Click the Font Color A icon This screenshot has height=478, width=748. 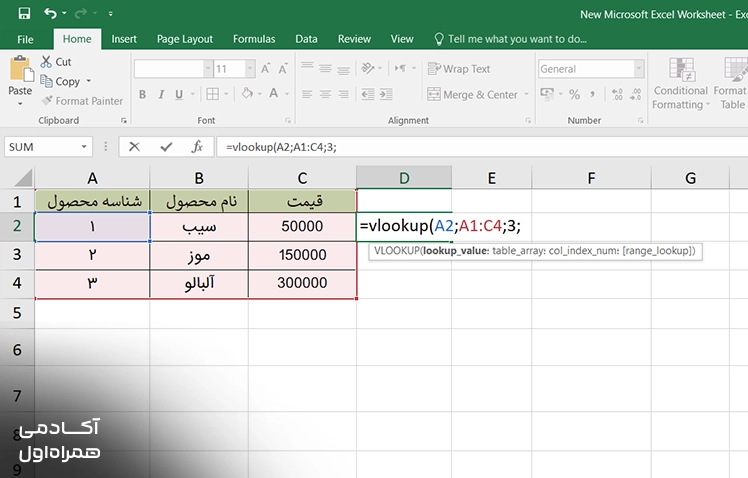point(274,94)
